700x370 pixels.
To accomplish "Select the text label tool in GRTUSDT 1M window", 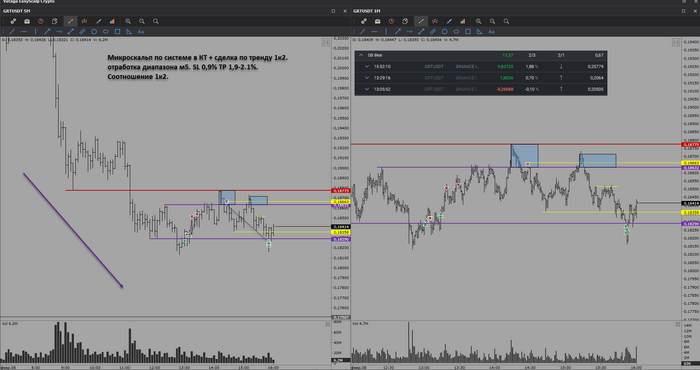I will tap(492, 32).
